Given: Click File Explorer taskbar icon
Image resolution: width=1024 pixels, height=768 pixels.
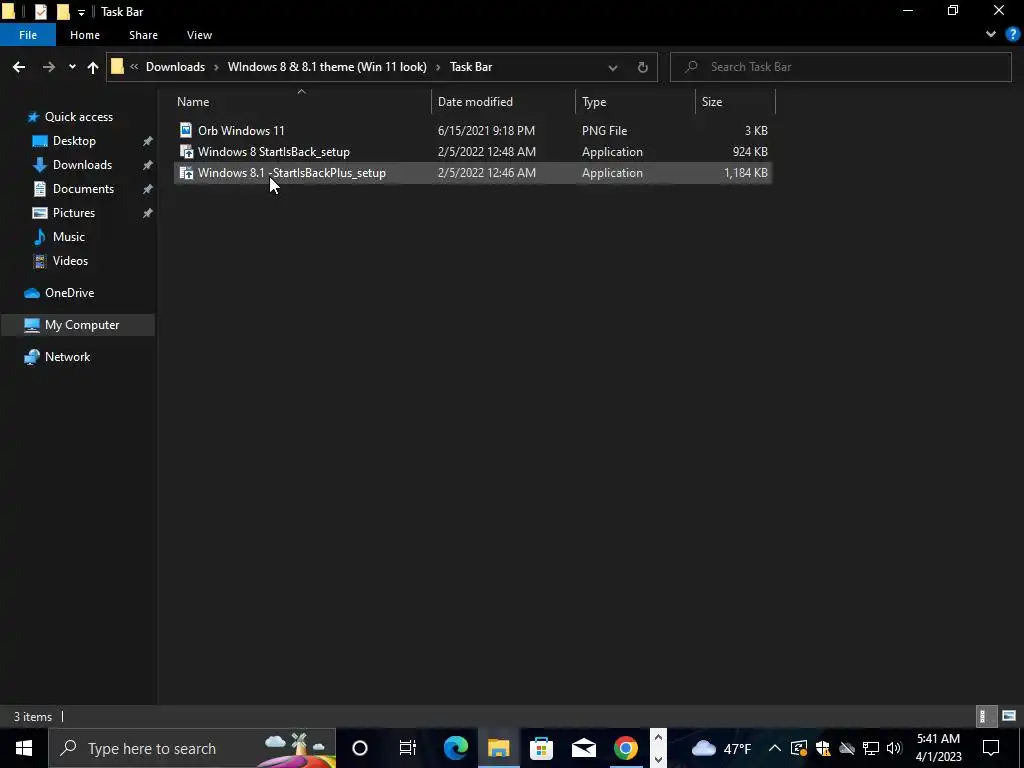Looking at the screenshot, I should [499, 748].
